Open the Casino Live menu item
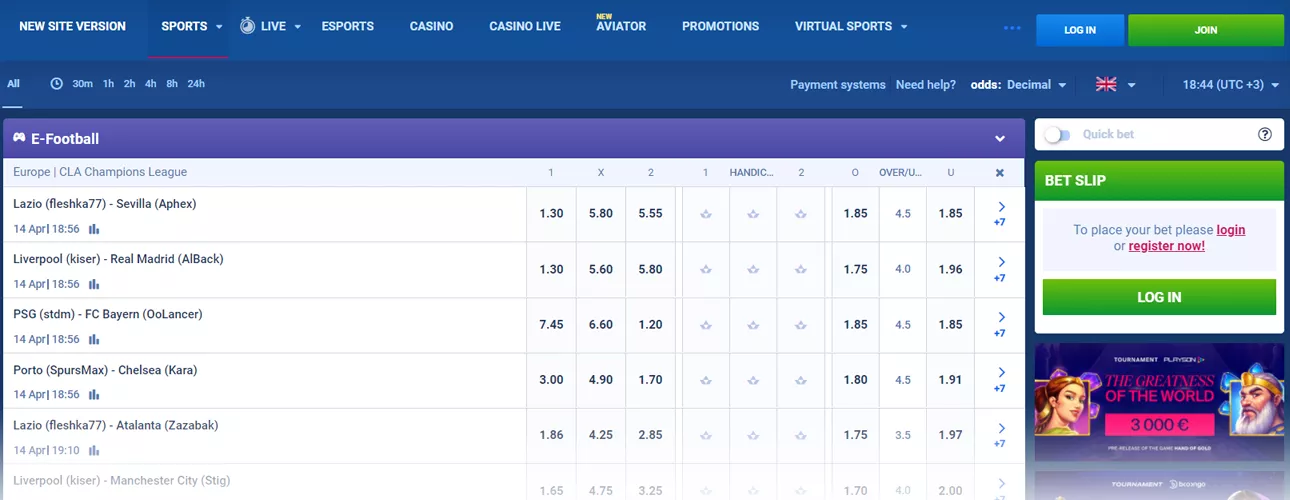The image size is (1290, 500). pos(524,26)
